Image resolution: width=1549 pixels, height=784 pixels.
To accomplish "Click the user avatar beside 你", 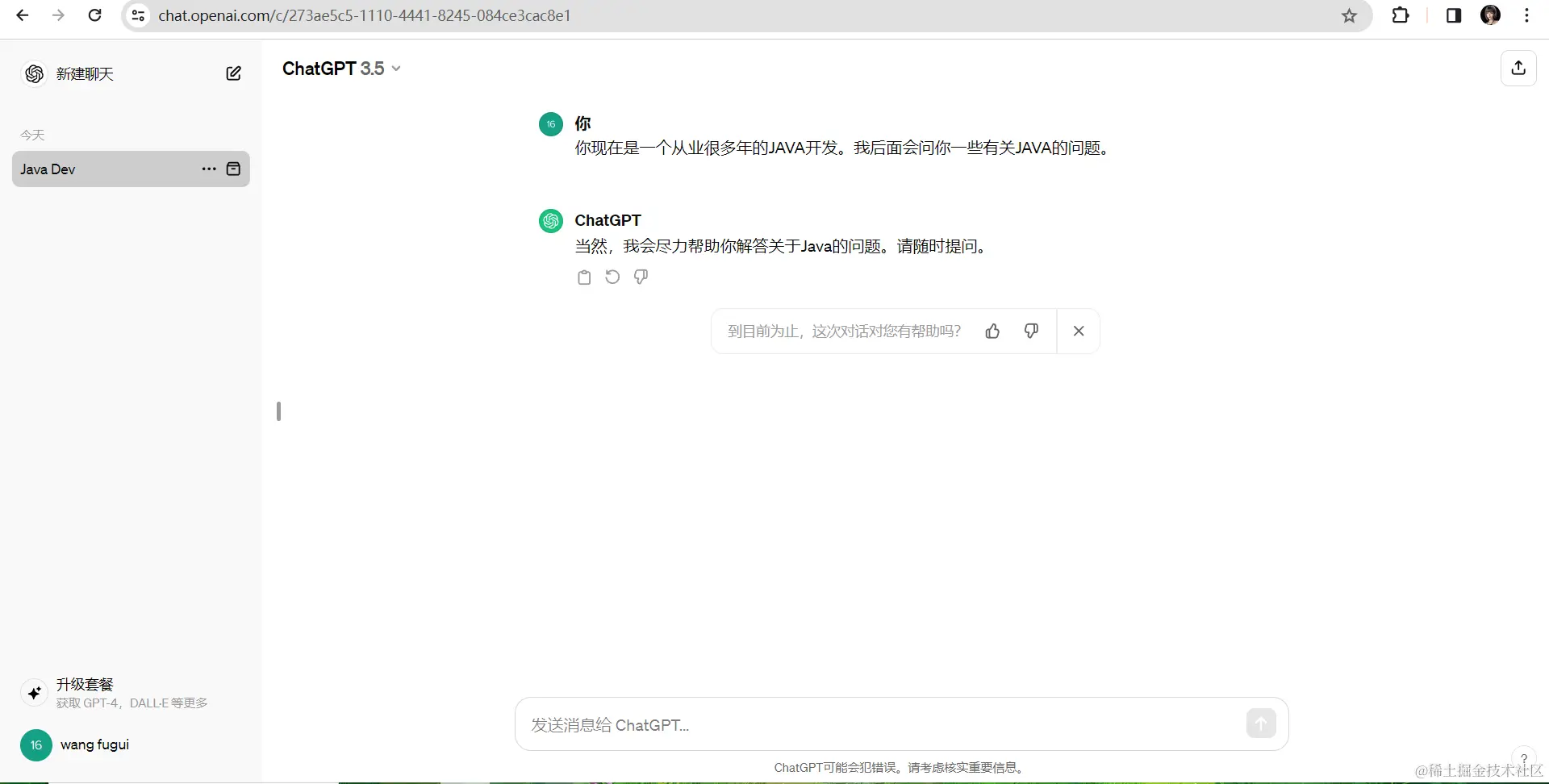I will (x=550, y=123).
